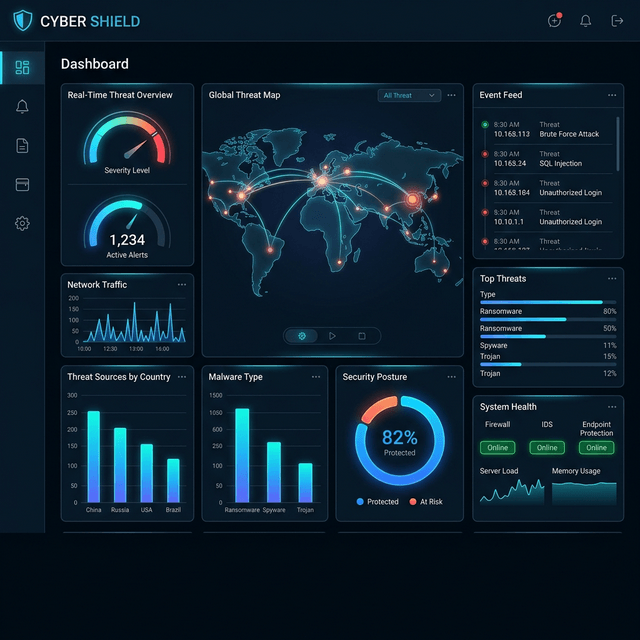Select the Dashboard grid icon in sidebar

click(x=22, y=67)
